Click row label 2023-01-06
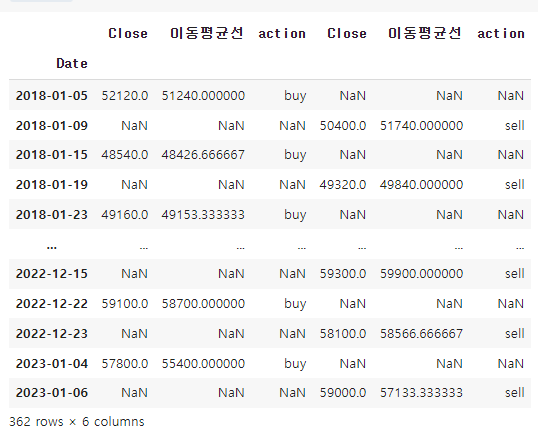Screen dimensions: 538x436 (x=52, y=393)
